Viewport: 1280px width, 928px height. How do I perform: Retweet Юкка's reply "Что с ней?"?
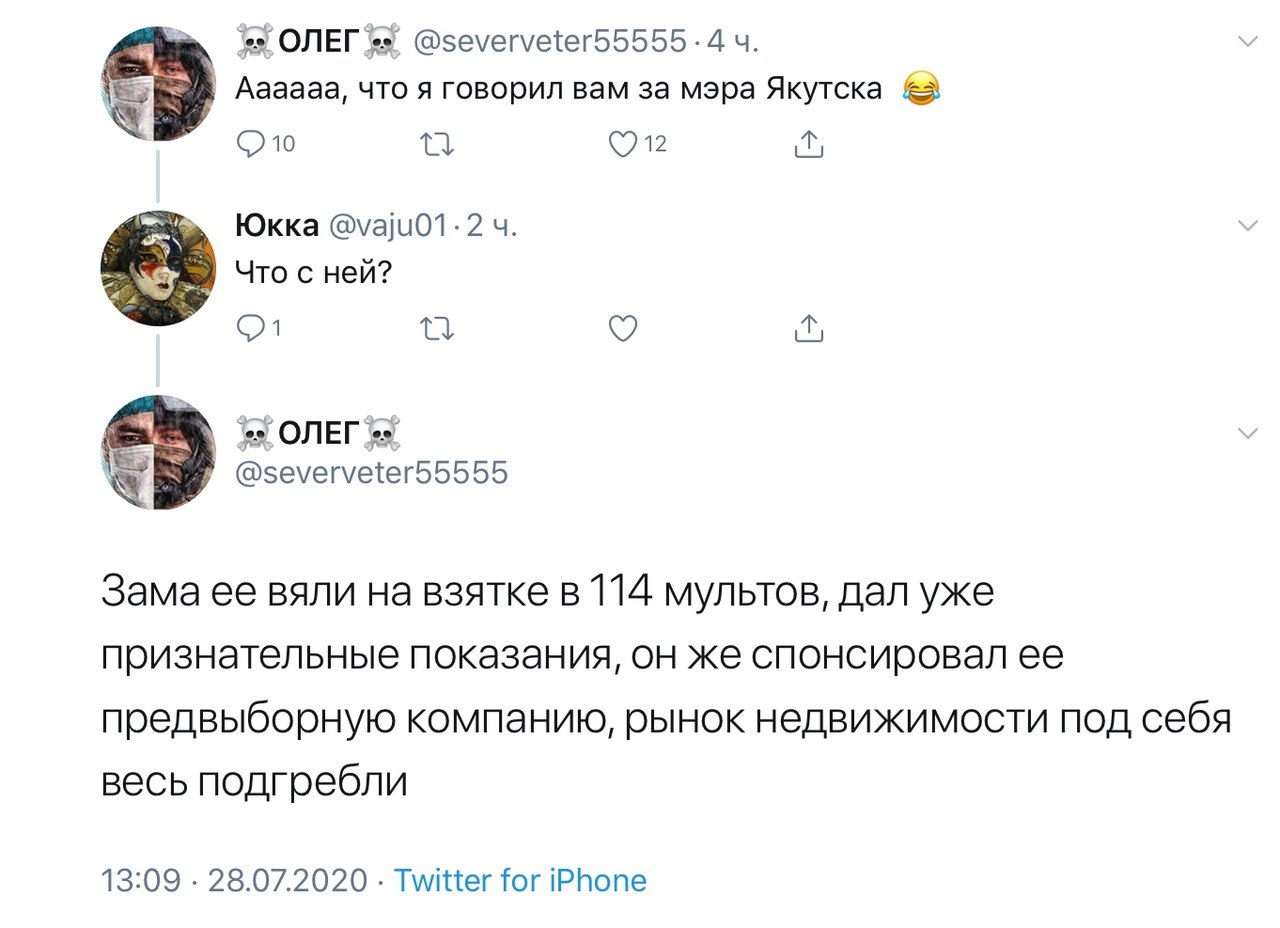point(438,328)
